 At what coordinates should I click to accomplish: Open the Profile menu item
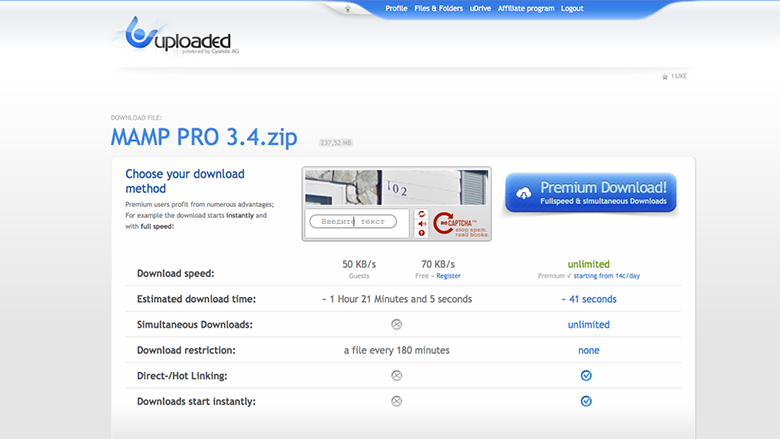pos(396,8)
